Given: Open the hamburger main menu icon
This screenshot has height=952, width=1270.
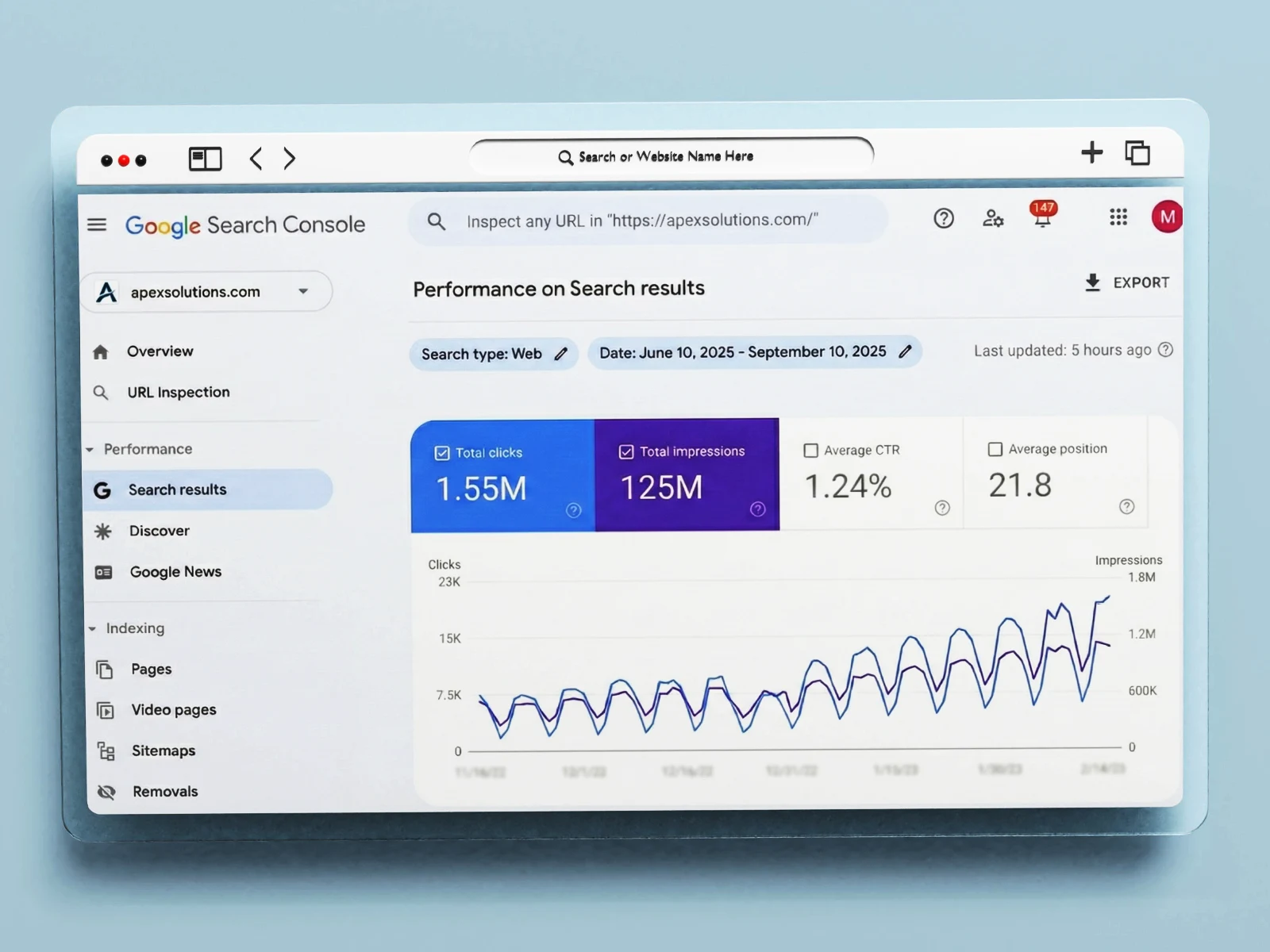Looking at the screenshot, I should click(x=97, y=225).
